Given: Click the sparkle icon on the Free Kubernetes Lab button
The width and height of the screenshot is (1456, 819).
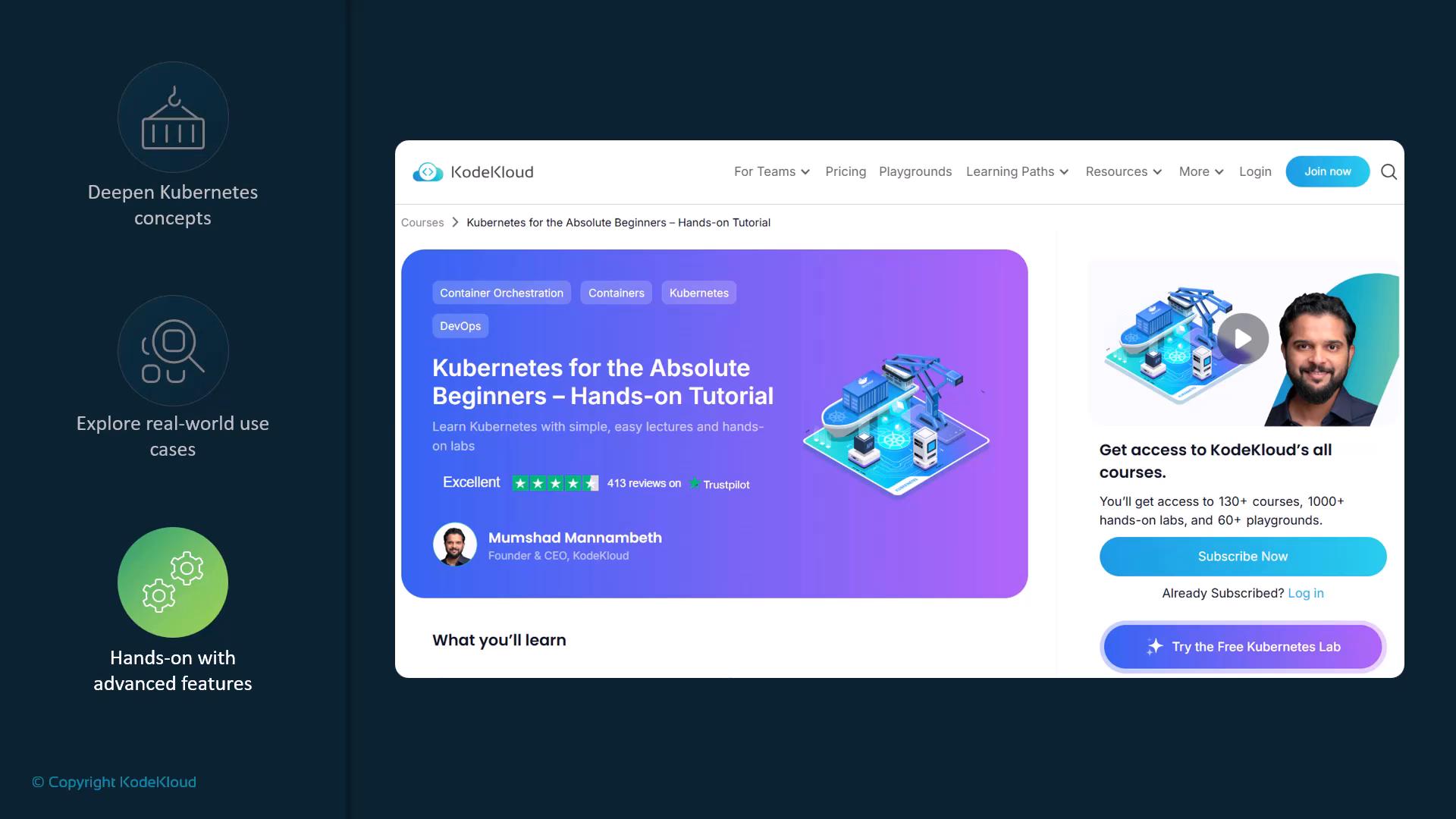Looking at the screenshot, I should point(1155,646).
